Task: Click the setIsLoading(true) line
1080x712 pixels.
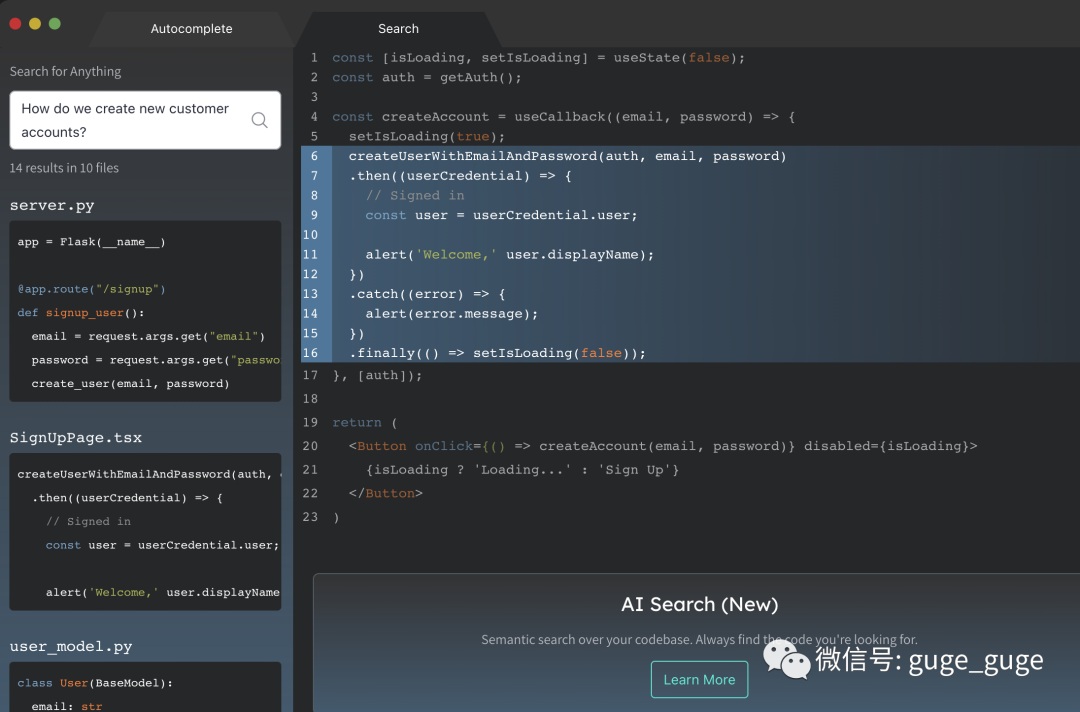Action: [426, 136]
